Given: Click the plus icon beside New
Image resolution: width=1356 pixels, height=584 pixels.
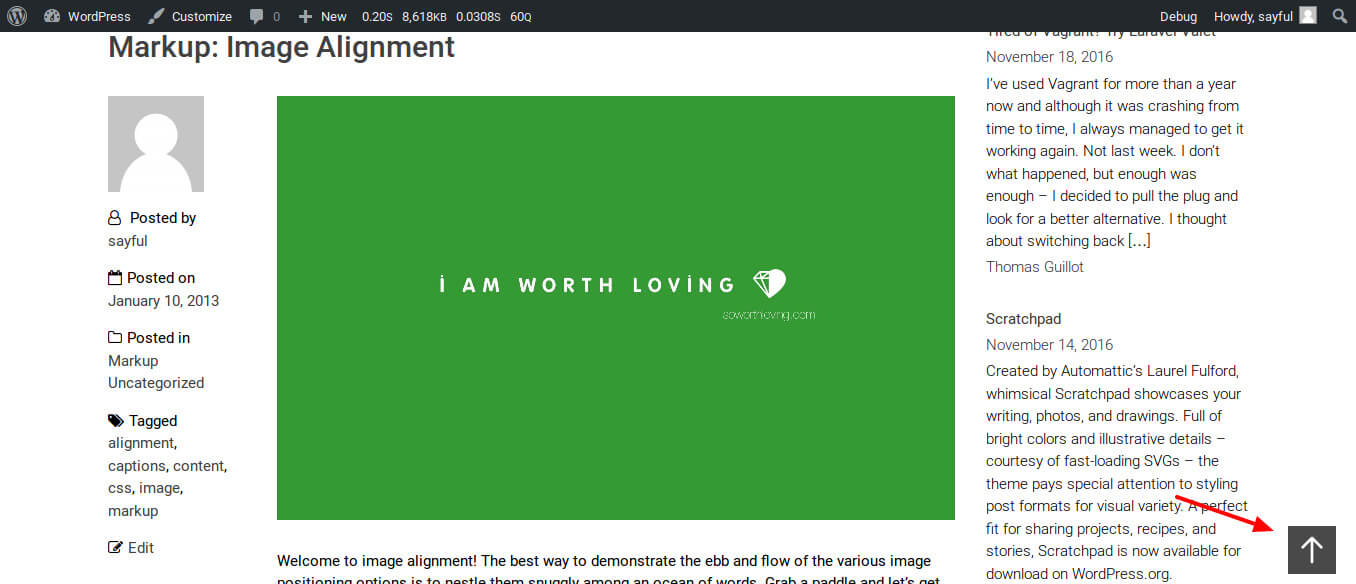Looking at the screenshot, I should [306, 16].
